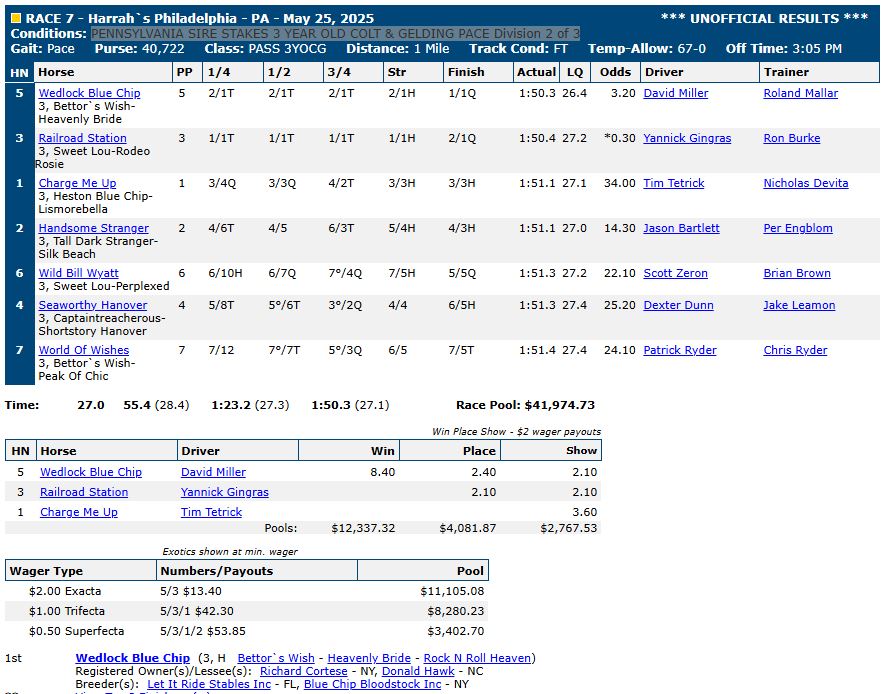The height and width of the screenshot is (694, 888).
Task: Open trainer Per Engblom page
Action: coord(797,228)
